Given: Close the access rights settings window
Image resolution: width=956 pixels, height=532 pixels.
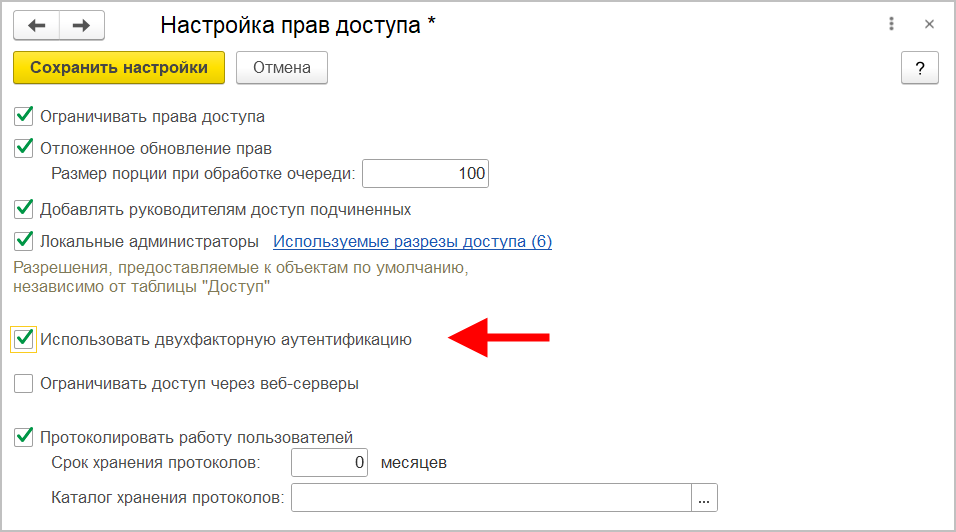Looking at the screenshot, I should pos(929,25).
